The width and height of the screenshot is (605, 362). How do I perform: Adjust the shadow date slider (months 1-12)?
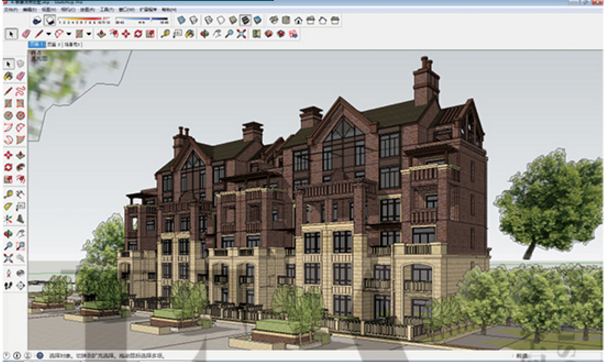coord(84,20)
